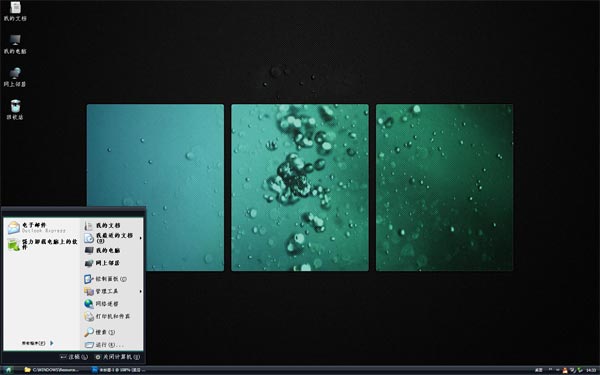The image size is (600, 375).
Task: Click the system tray clock
Action: [x=592, y=370]
